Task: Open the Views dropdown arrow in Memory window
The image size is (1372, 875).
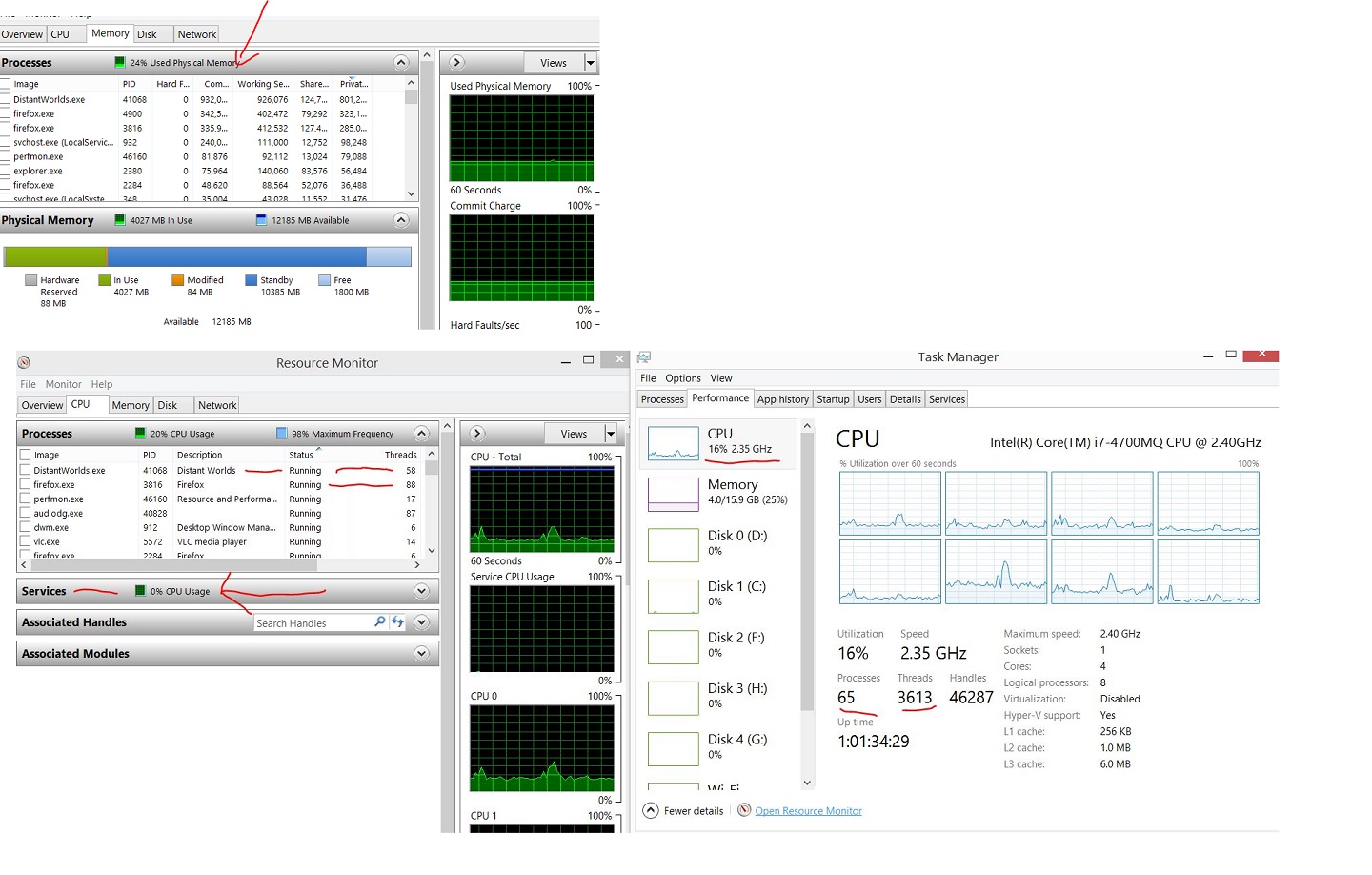Action: point(591,63)
